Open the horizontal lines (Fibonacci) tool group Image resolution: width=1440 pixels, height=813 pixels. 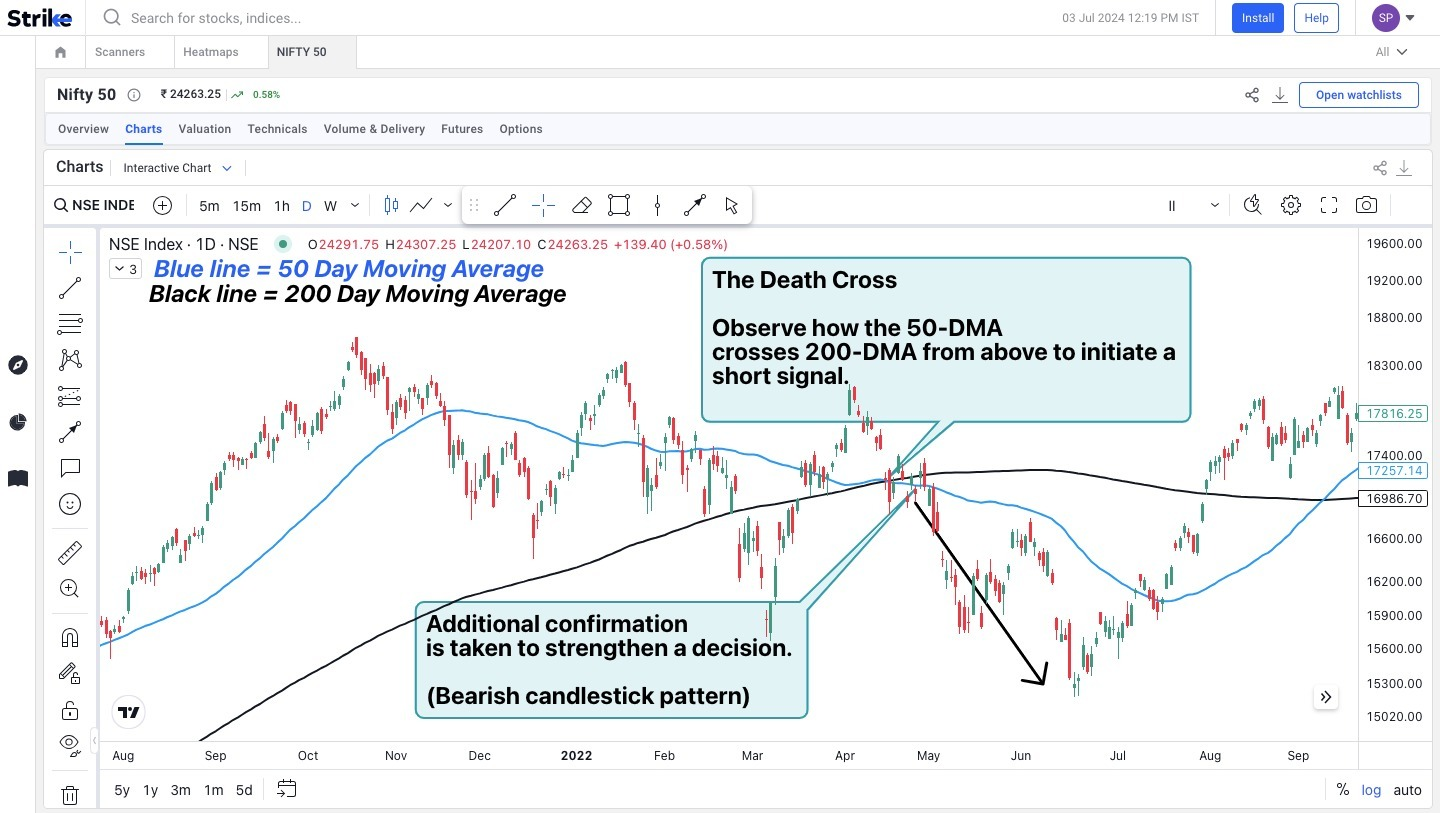(70, 324)
